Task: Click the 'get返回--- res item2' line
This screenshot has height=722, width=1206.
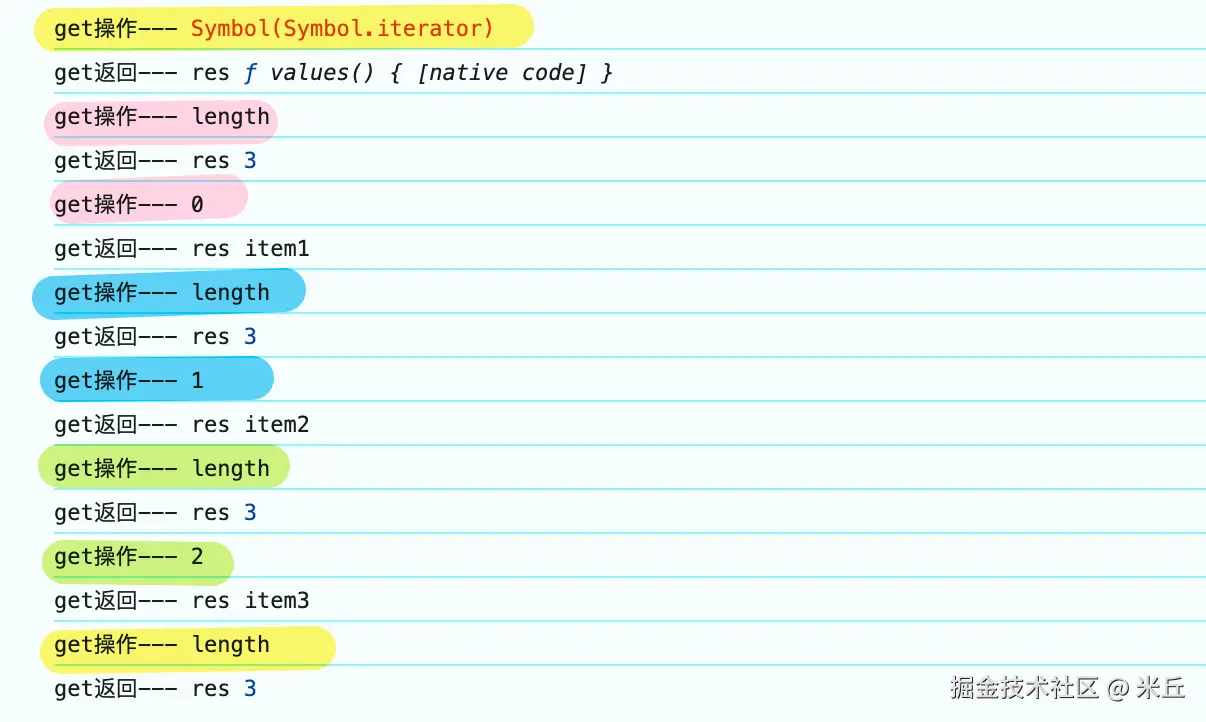Action: tap(182, 425)
